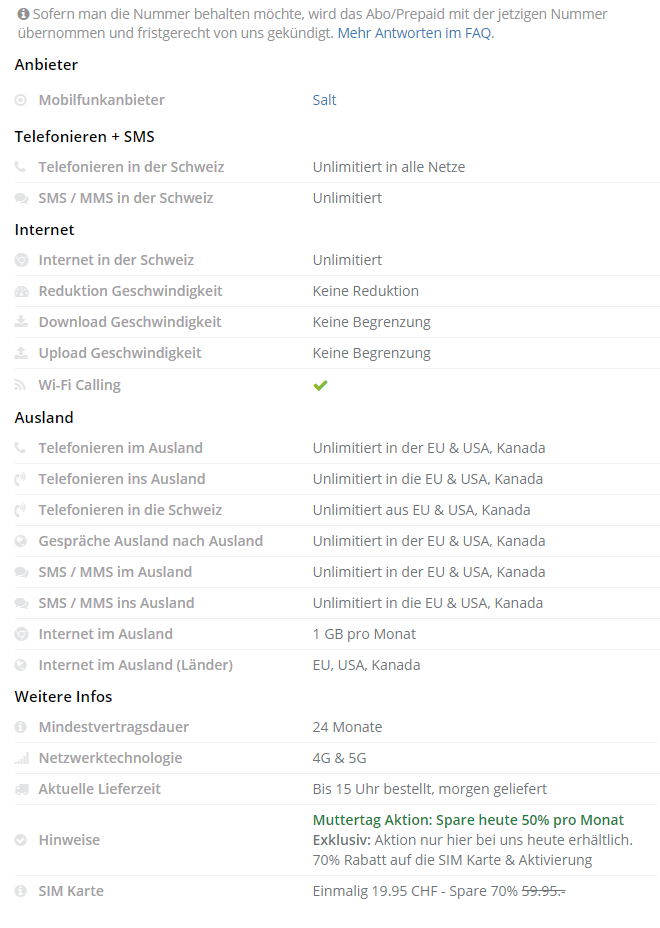Screen dimensions: 660x928
Task: Click the download icon beside Download Geschwindigkeit
Action: click(21, 322)
